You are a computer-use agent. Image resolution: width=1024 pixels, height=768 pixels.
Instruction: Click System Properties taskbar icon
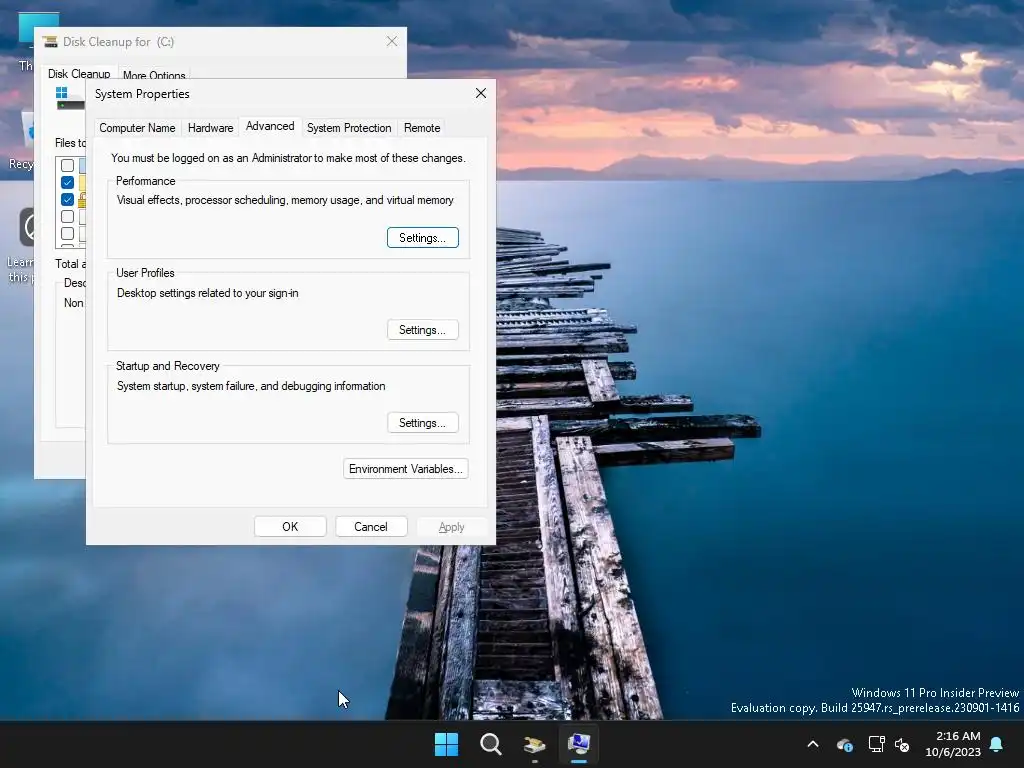tap(579, 744)
